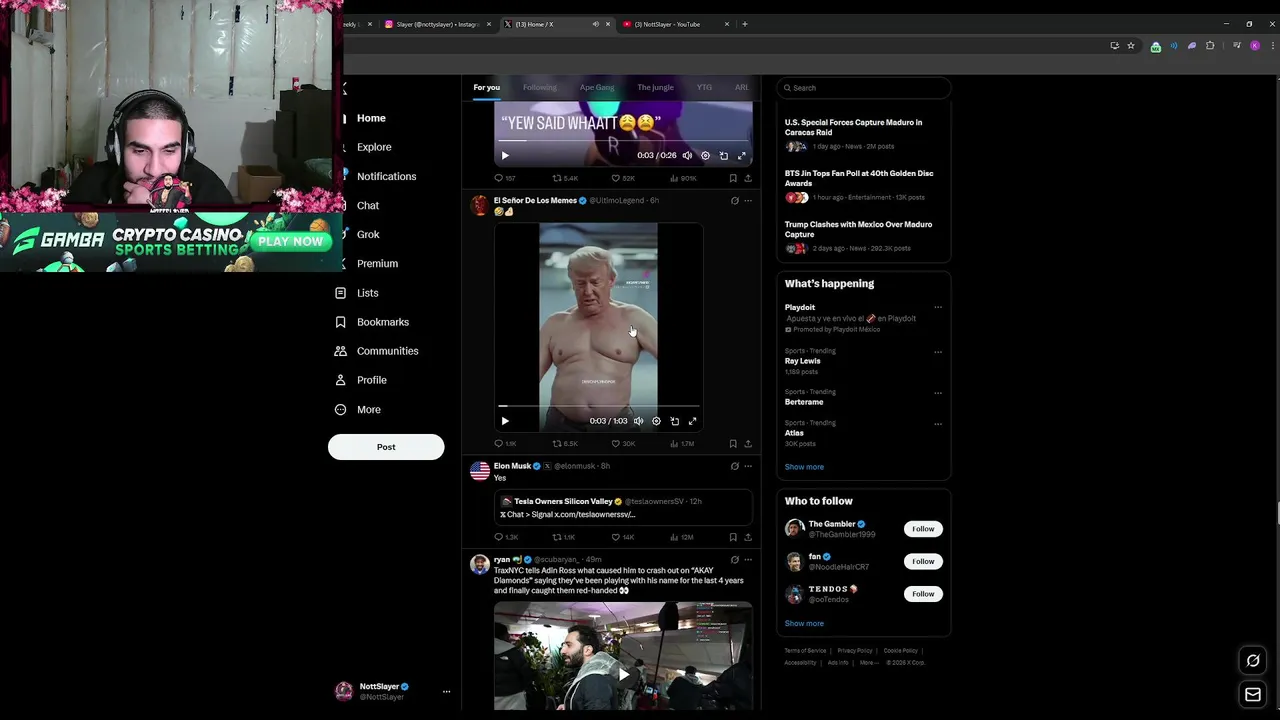Open Lists in the sidebar
Image resolution: width=1280 pixels, height=720 pixels.
[366, 293]
